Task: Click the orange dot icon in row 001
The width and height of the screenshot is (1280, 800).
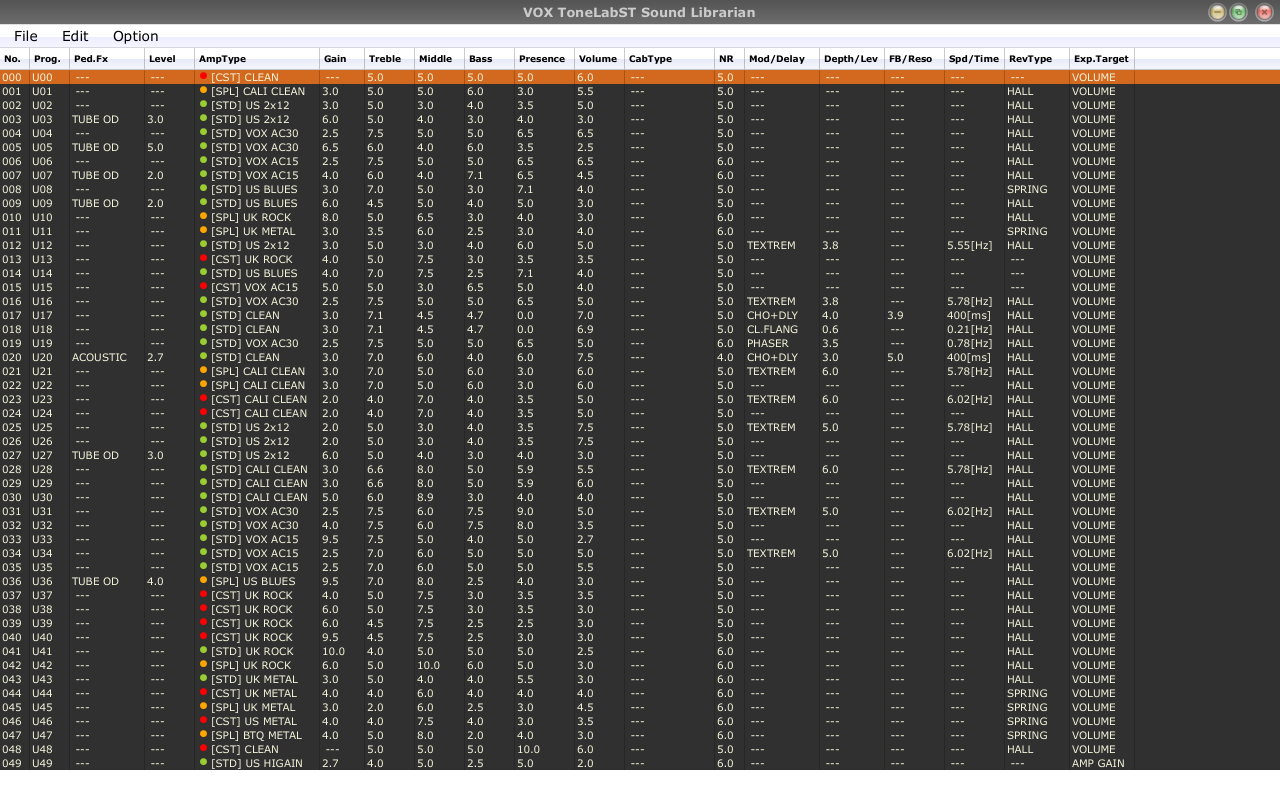Action: click(204, 90)
